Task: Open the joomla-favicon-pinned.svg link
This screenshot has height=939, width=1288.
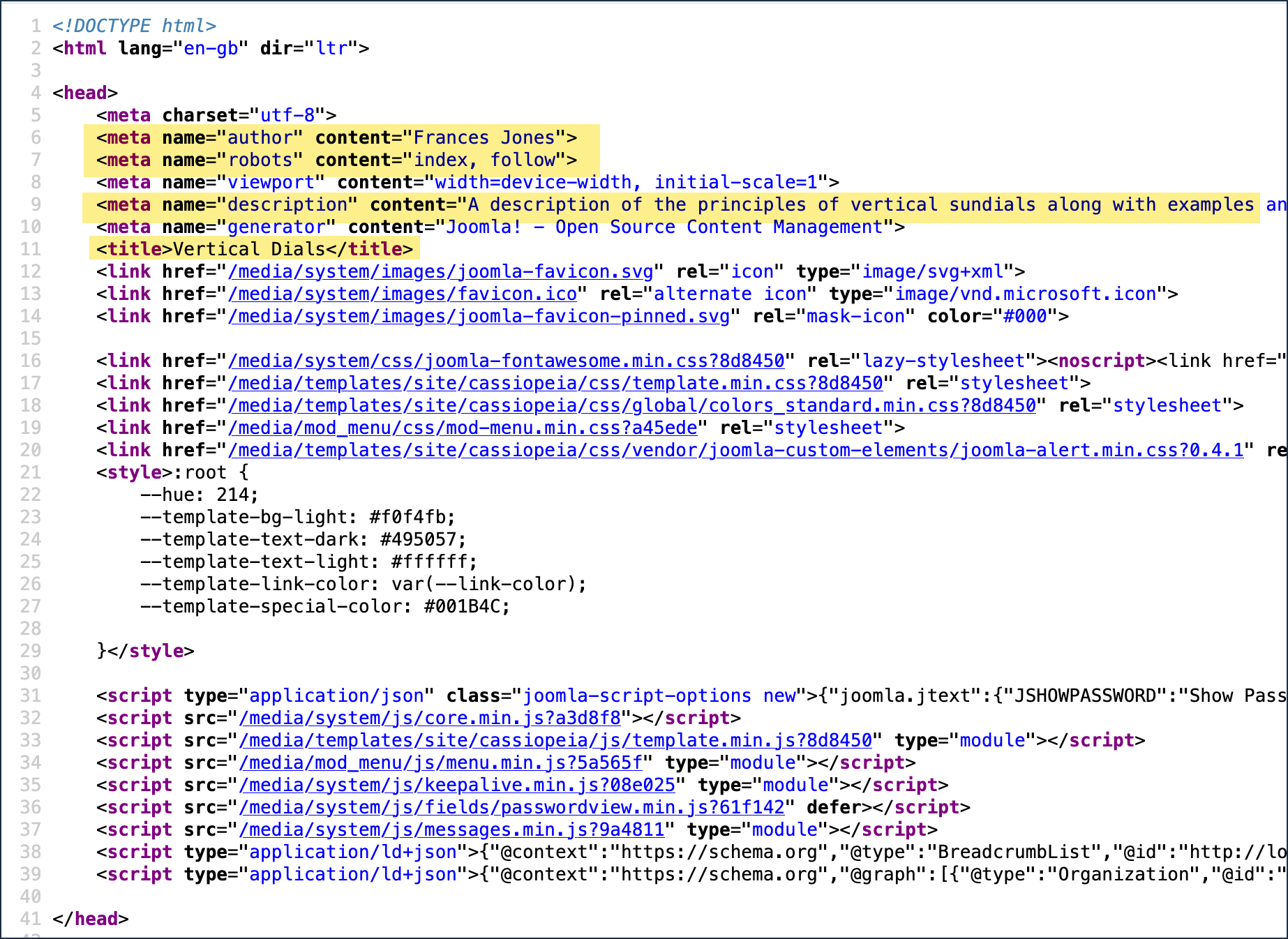Action: point(479,316)
